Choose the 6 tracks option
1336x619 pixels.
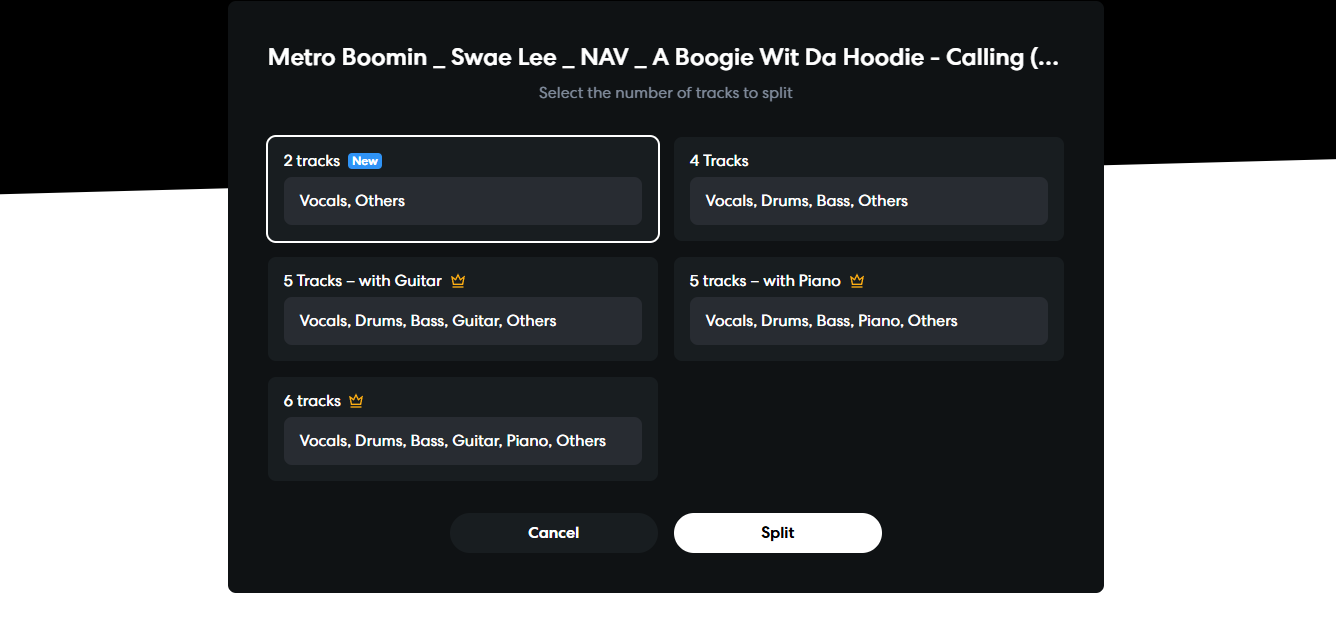pos(463,429)
